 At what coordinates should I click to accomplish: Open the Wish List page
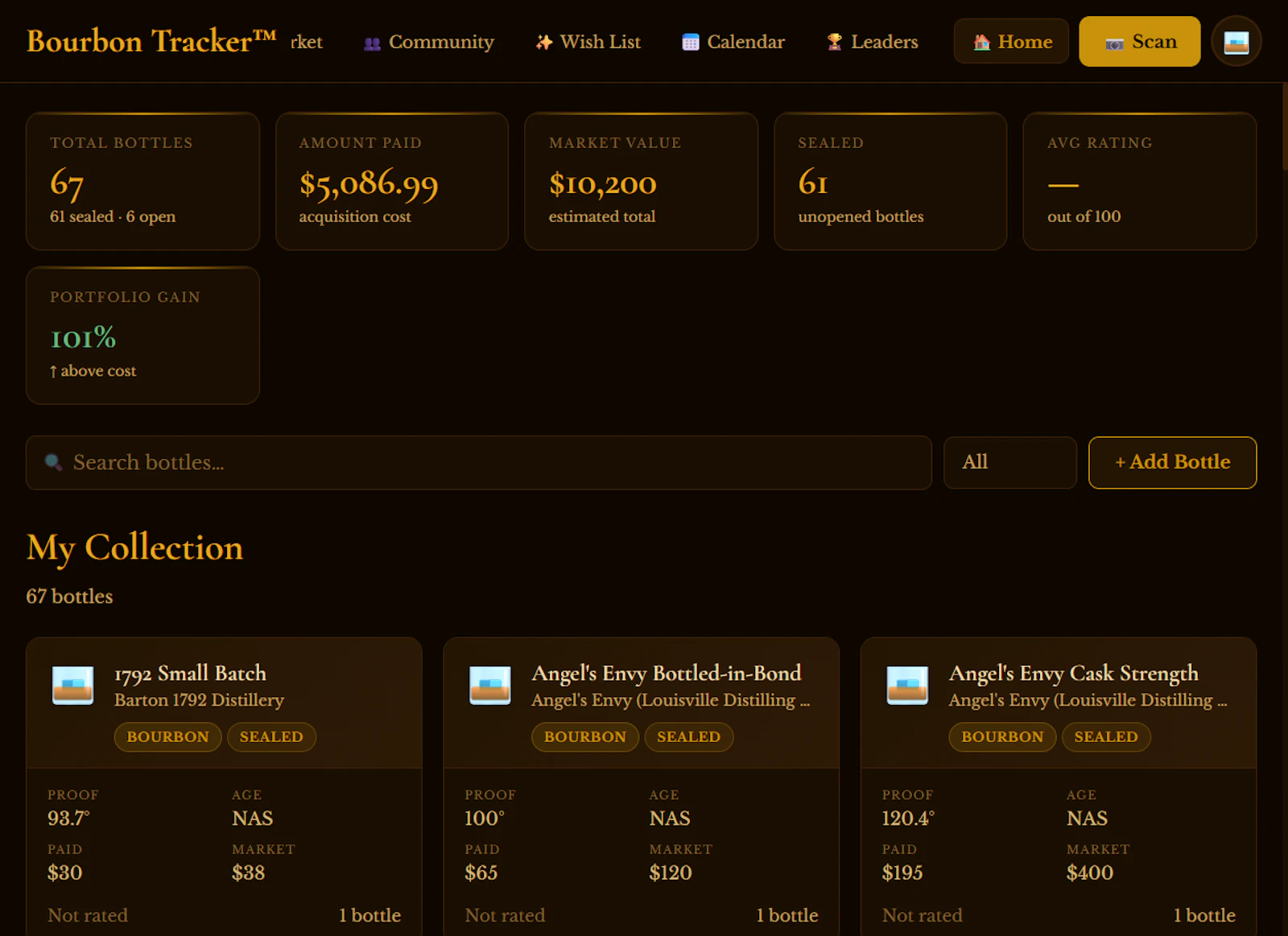pyautogui.click(x=588, y=42)
